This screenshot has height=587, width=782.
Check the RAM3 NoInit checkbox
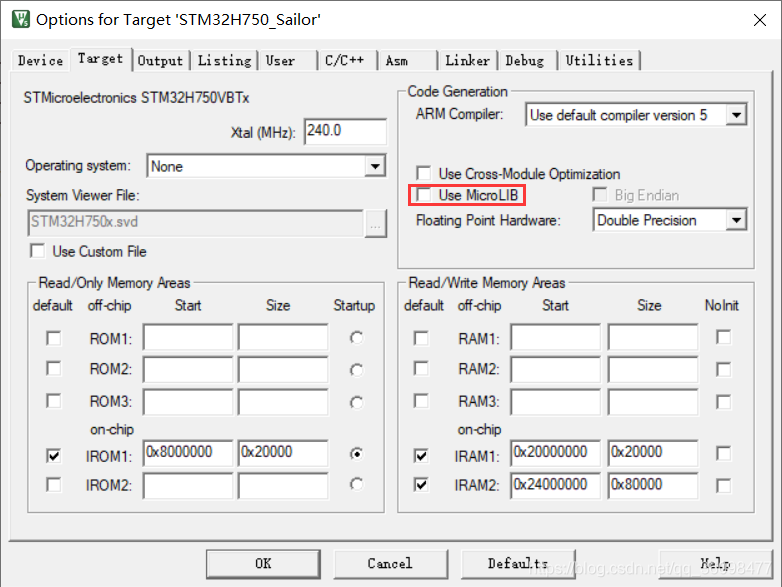723,402
